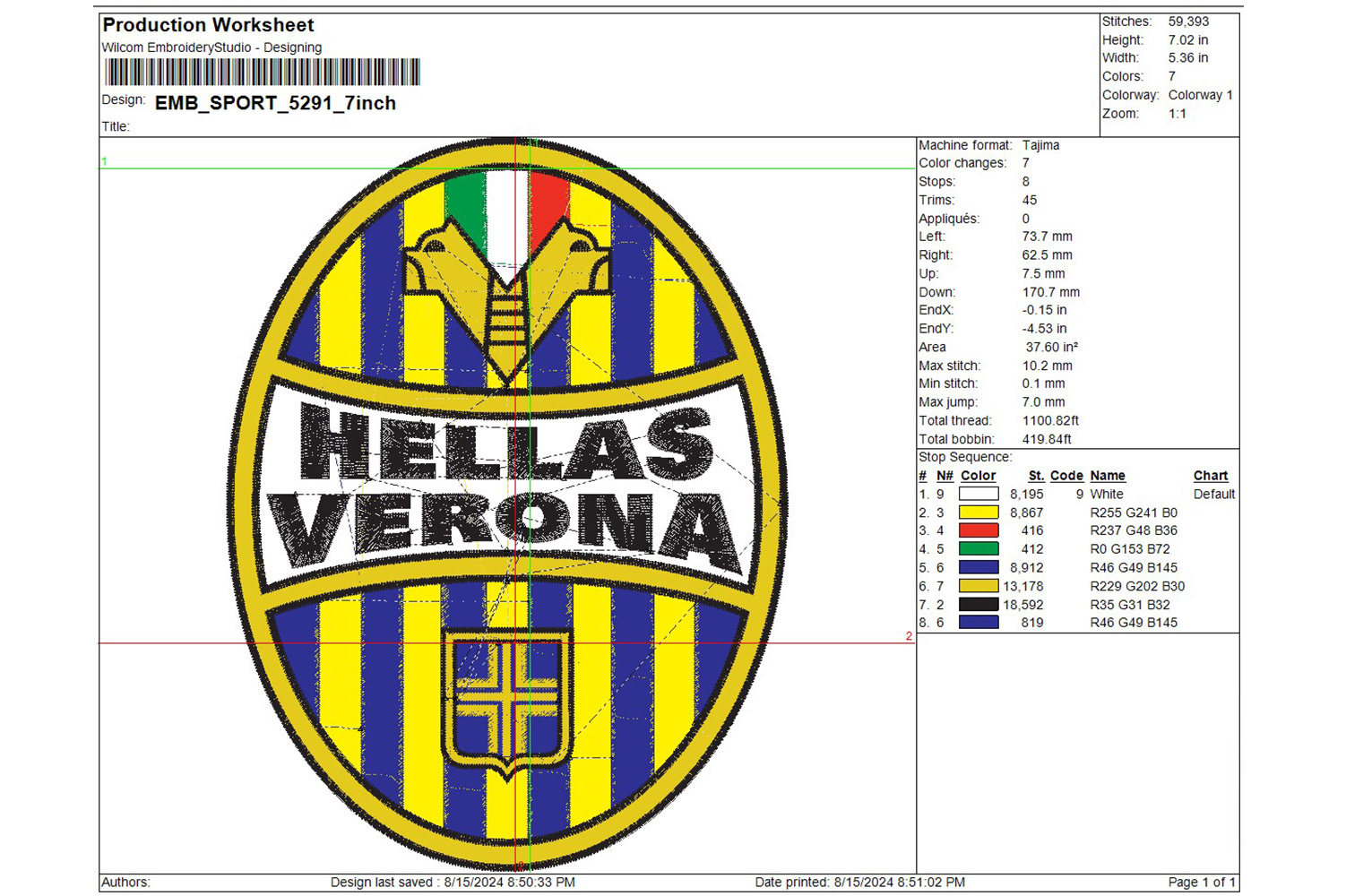Click the 'Name' column header
The image size is (1346, 896).
coord(1108,476)
